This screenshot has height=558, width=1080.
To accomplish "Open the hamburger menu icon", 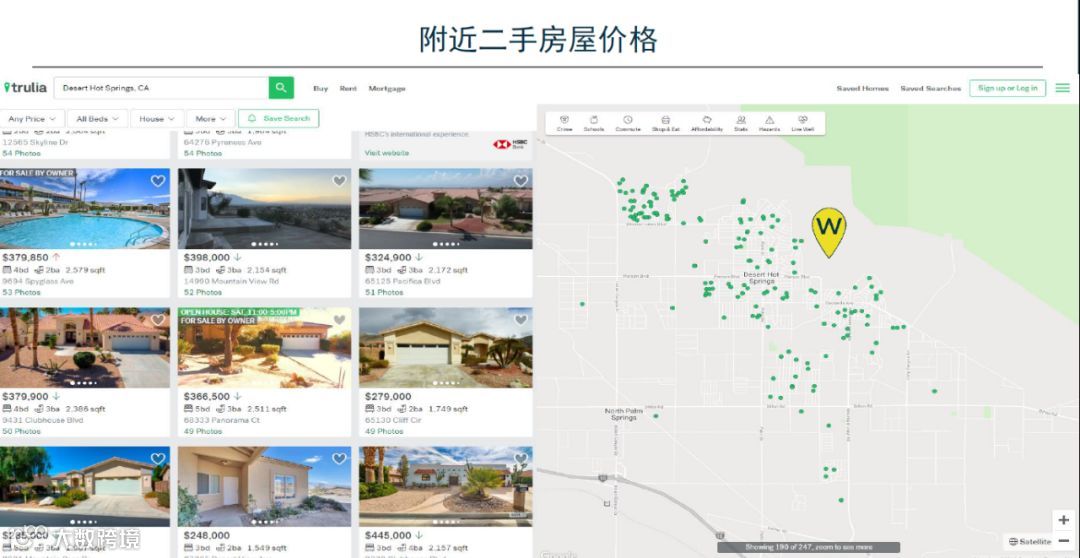I will (x=1063, y=88).
